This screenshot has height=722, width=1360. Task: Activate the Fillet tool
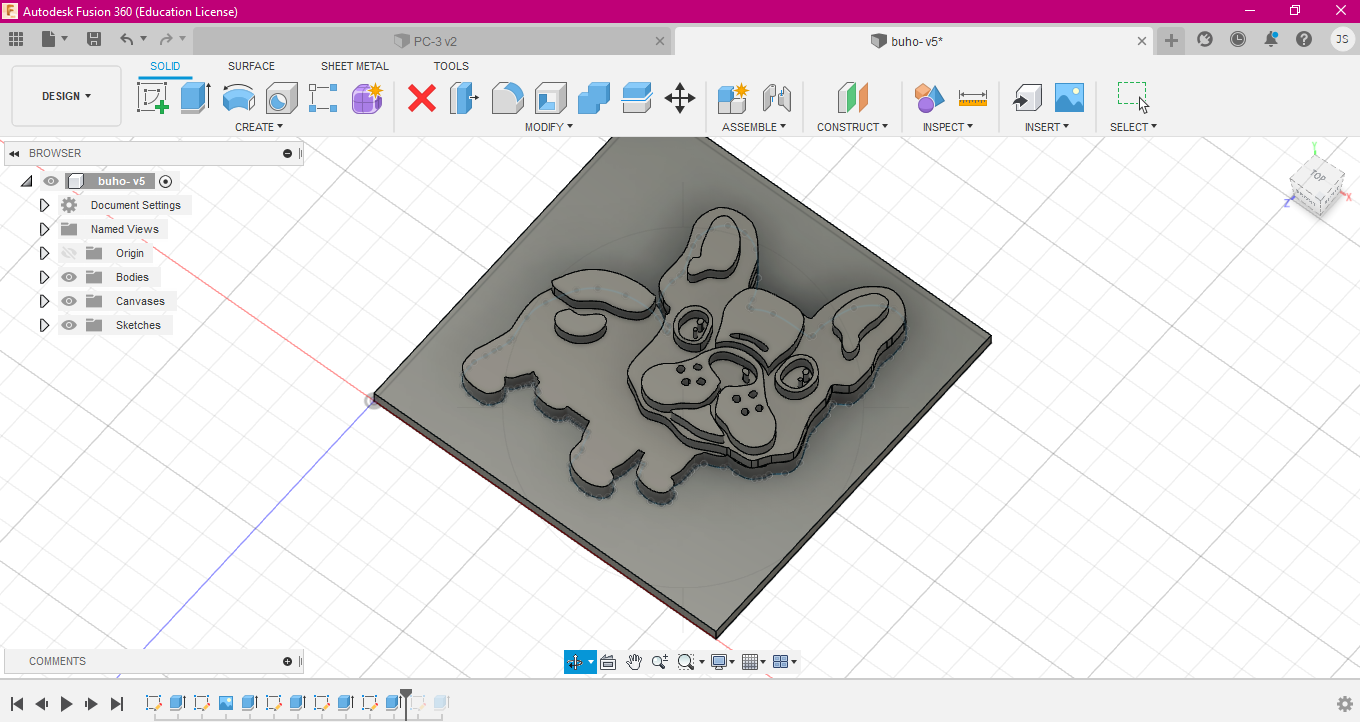pos(507,98)
